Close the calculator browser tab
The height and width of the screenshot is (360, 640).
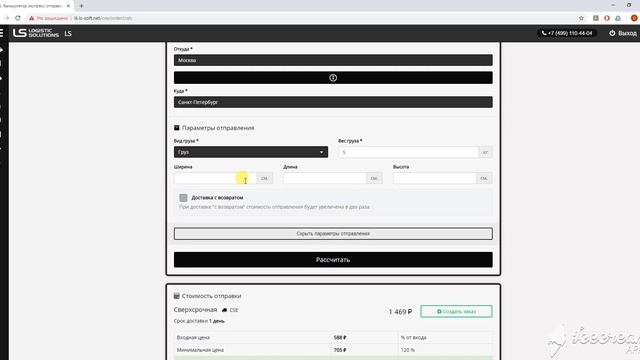click(68, 6)
